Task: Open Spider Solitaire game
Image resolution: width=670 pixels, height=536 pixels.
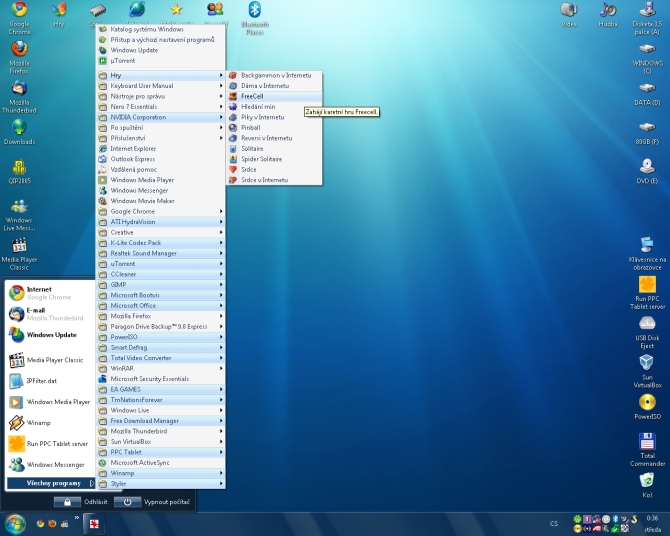Action: [261, 159]
